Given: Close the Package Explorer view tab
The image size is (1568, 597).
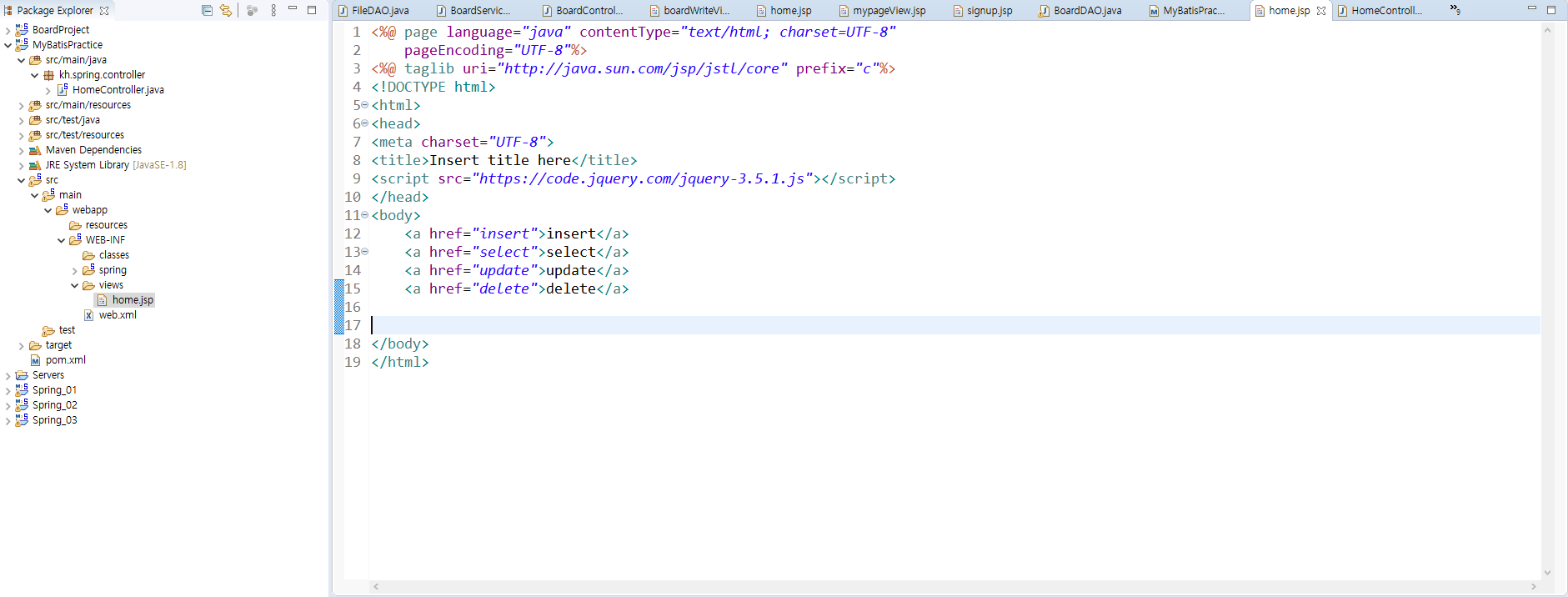Looking at the screenshot, I should coord(104,11).
